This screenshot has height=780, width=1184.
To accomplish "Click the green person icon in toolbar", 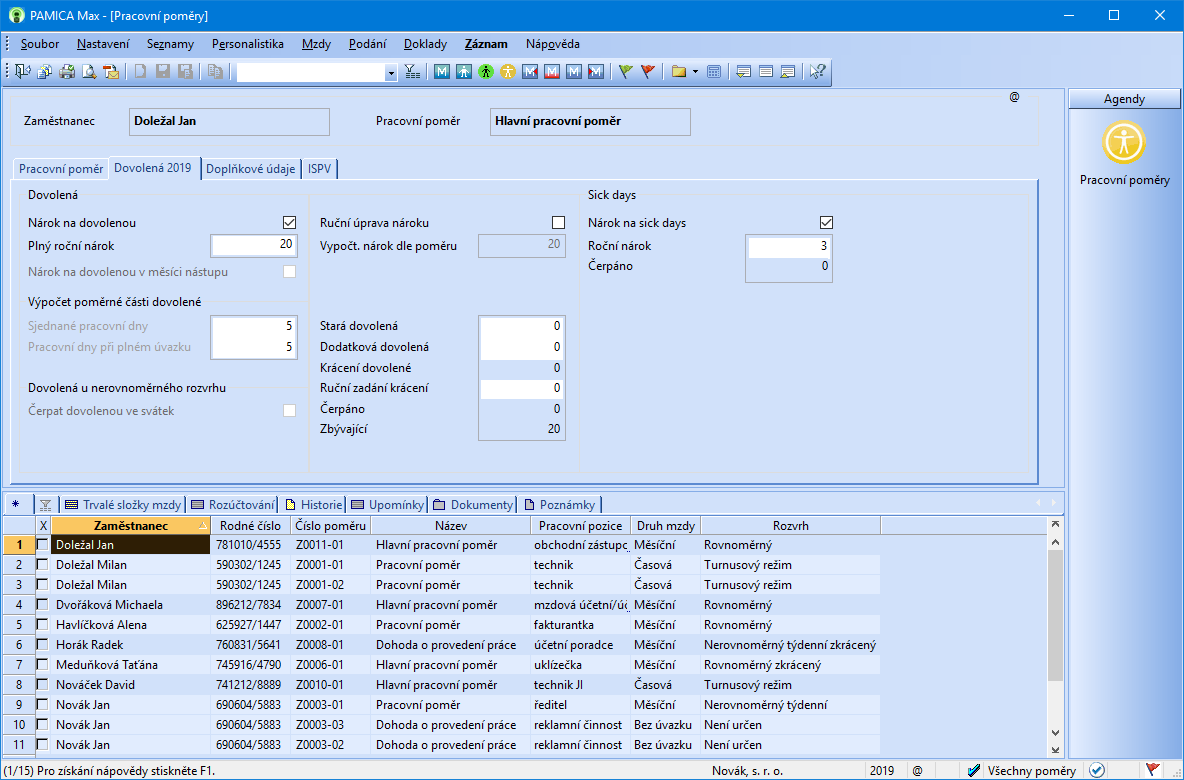I will [x=486, y=72].
